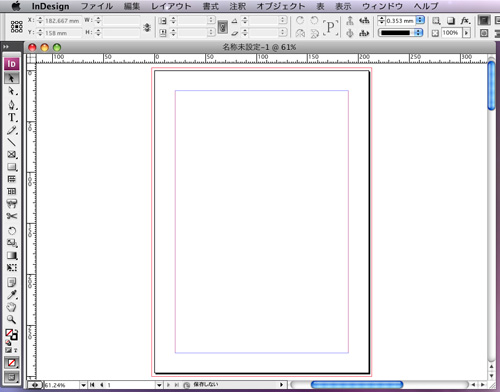Go to first page button

click(92, 385)
